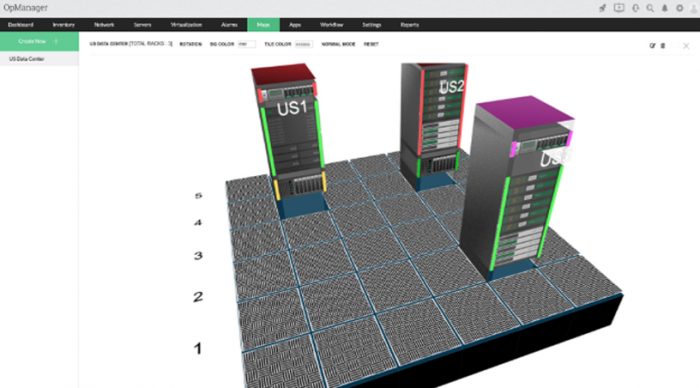Toggle ROTATION of the 3D view

click(x=191, y=44)
